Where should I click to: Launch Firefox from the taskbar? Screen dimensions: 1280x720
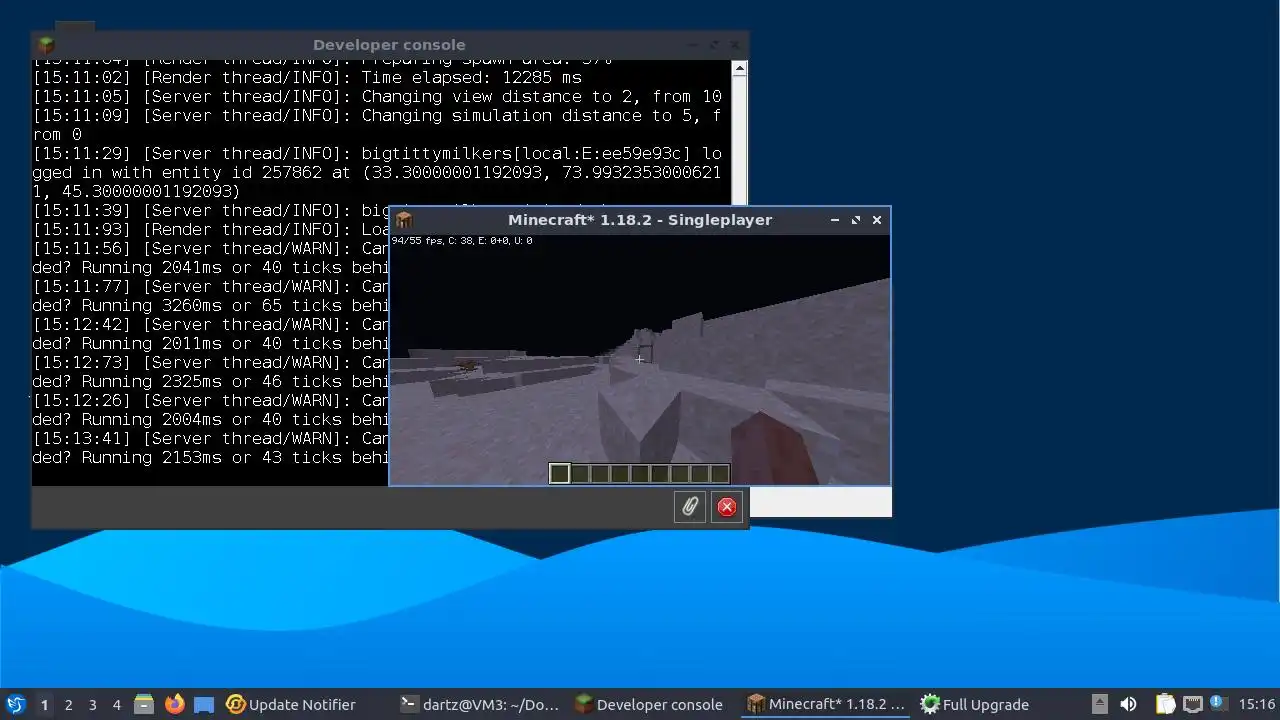point(174,704)
